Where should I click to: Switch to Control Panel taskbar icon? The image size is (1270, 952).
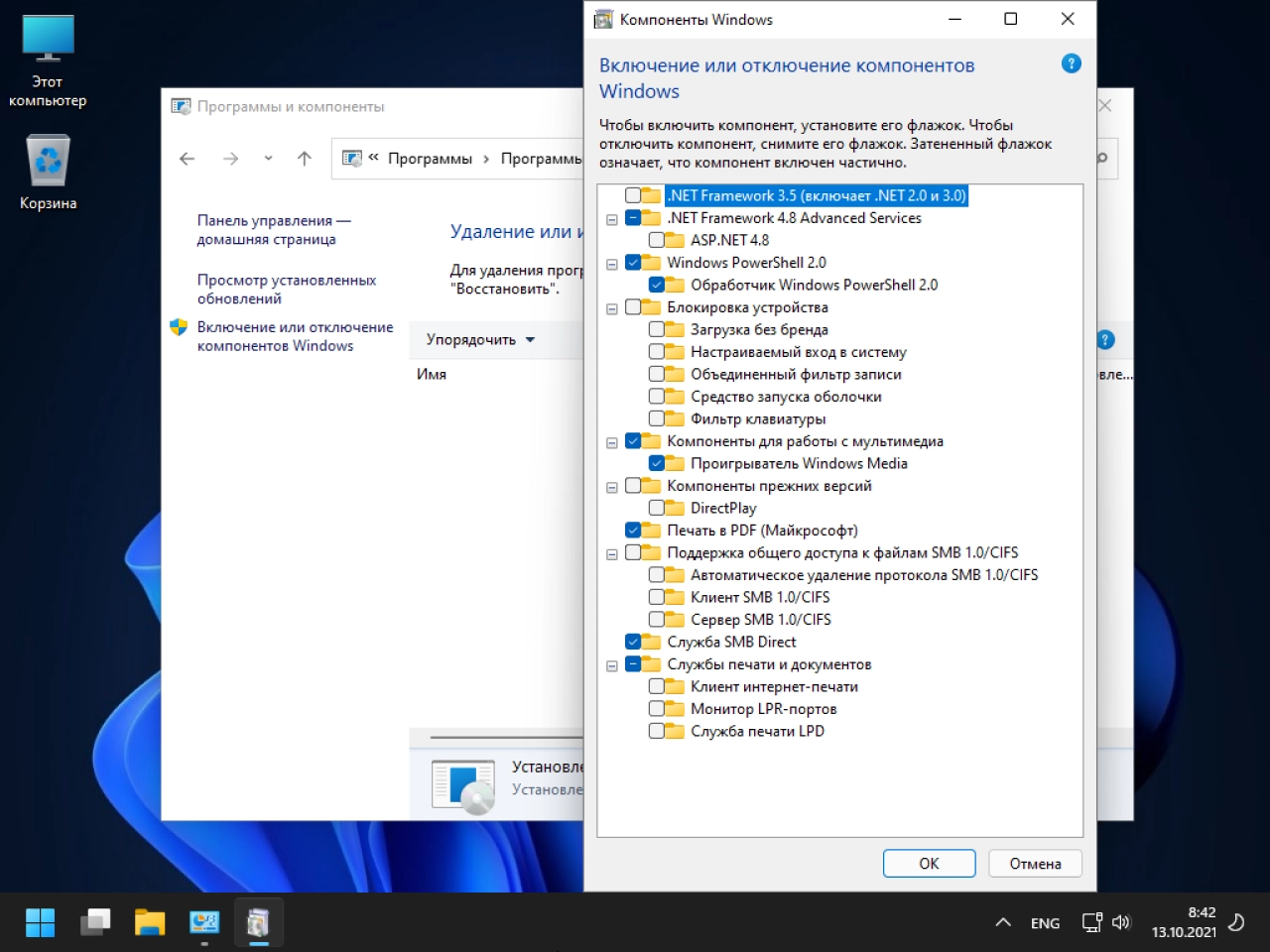[204, 922]
